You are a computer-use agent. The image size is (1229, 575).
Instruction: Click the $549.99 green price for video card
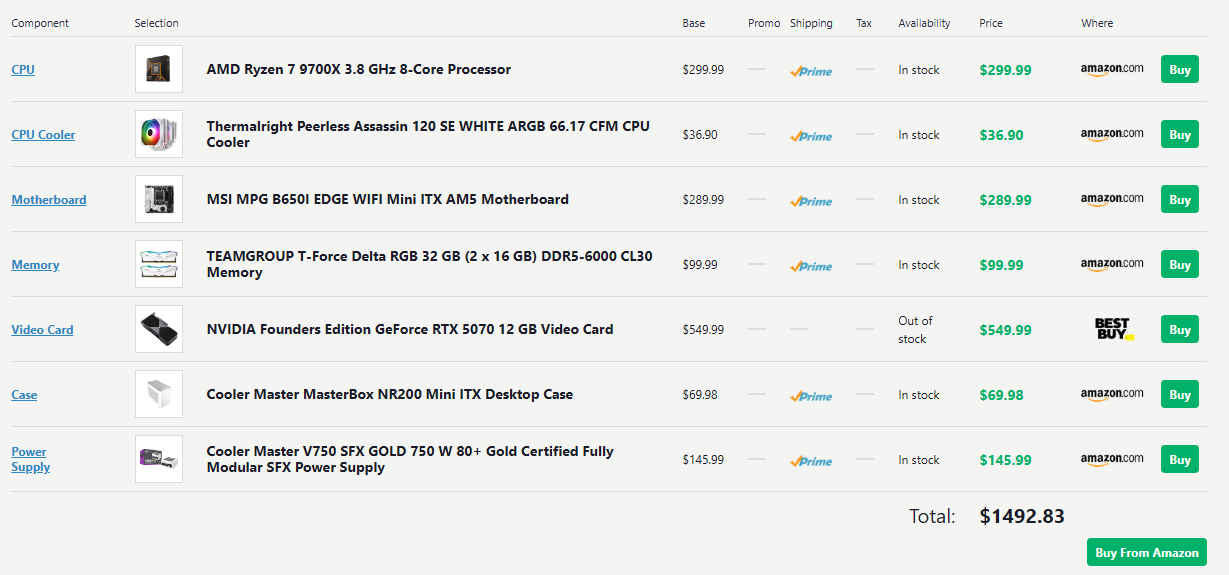(1005, 330)
